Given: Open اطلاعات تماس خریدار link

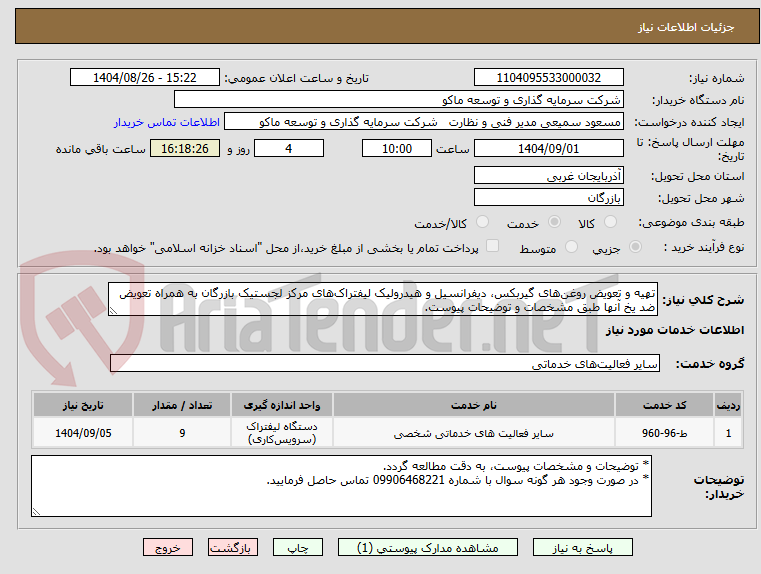Looking at the screenshot, I should click(167, 122).
